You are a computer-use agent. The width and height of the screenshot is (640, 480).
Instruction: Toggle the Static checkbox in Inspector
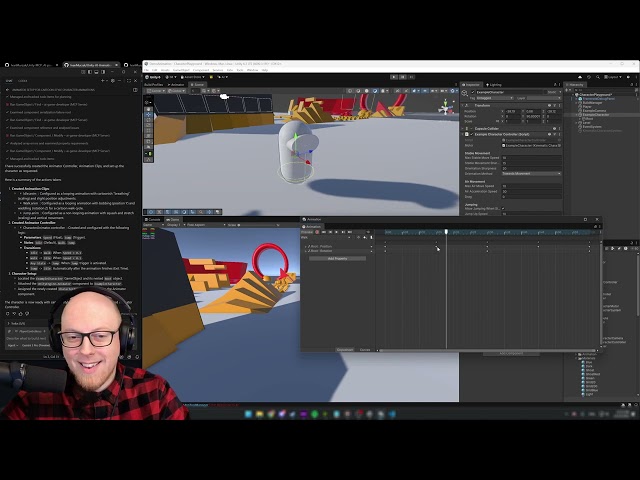546,92
